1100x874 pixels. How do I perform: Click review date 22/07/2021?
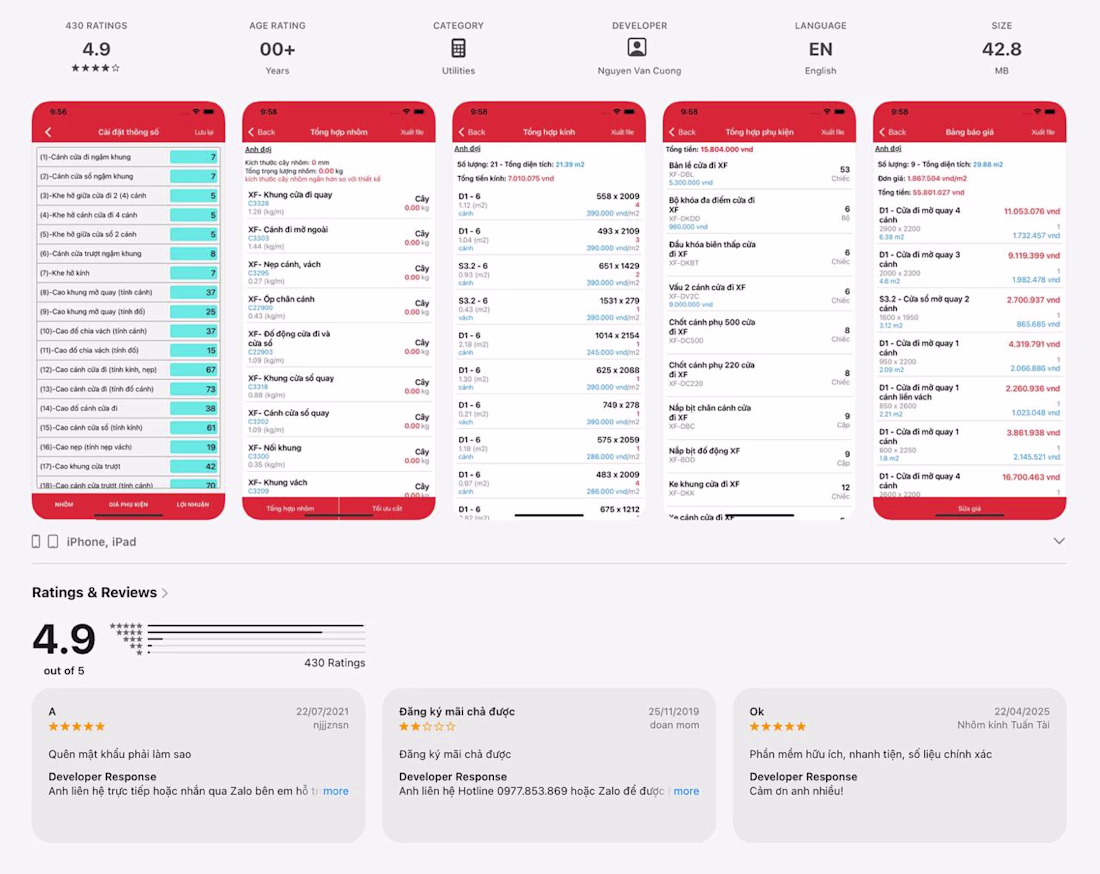click(322, 711)
